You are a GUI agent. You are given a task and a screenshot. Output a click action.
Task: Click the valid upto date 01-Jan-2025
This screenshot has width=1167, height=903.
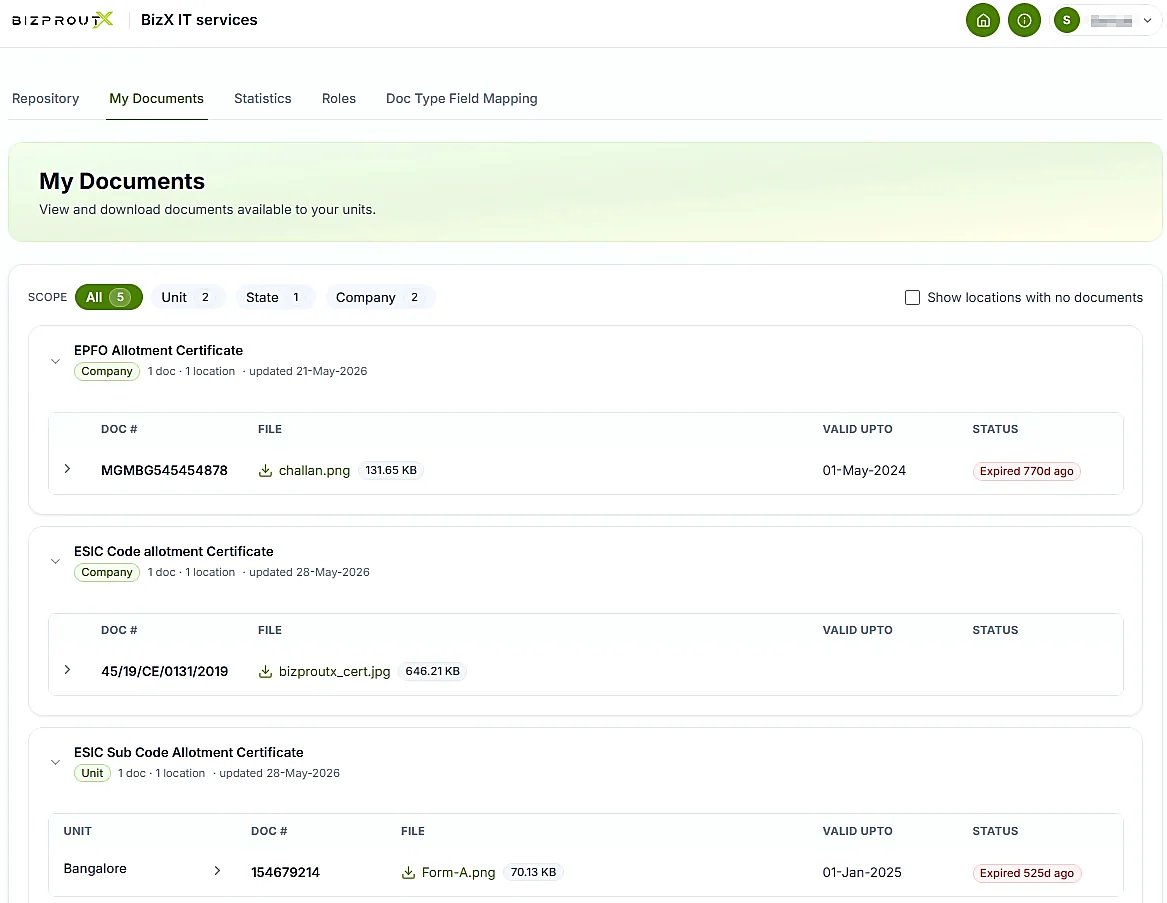click(x=862, y=872)
